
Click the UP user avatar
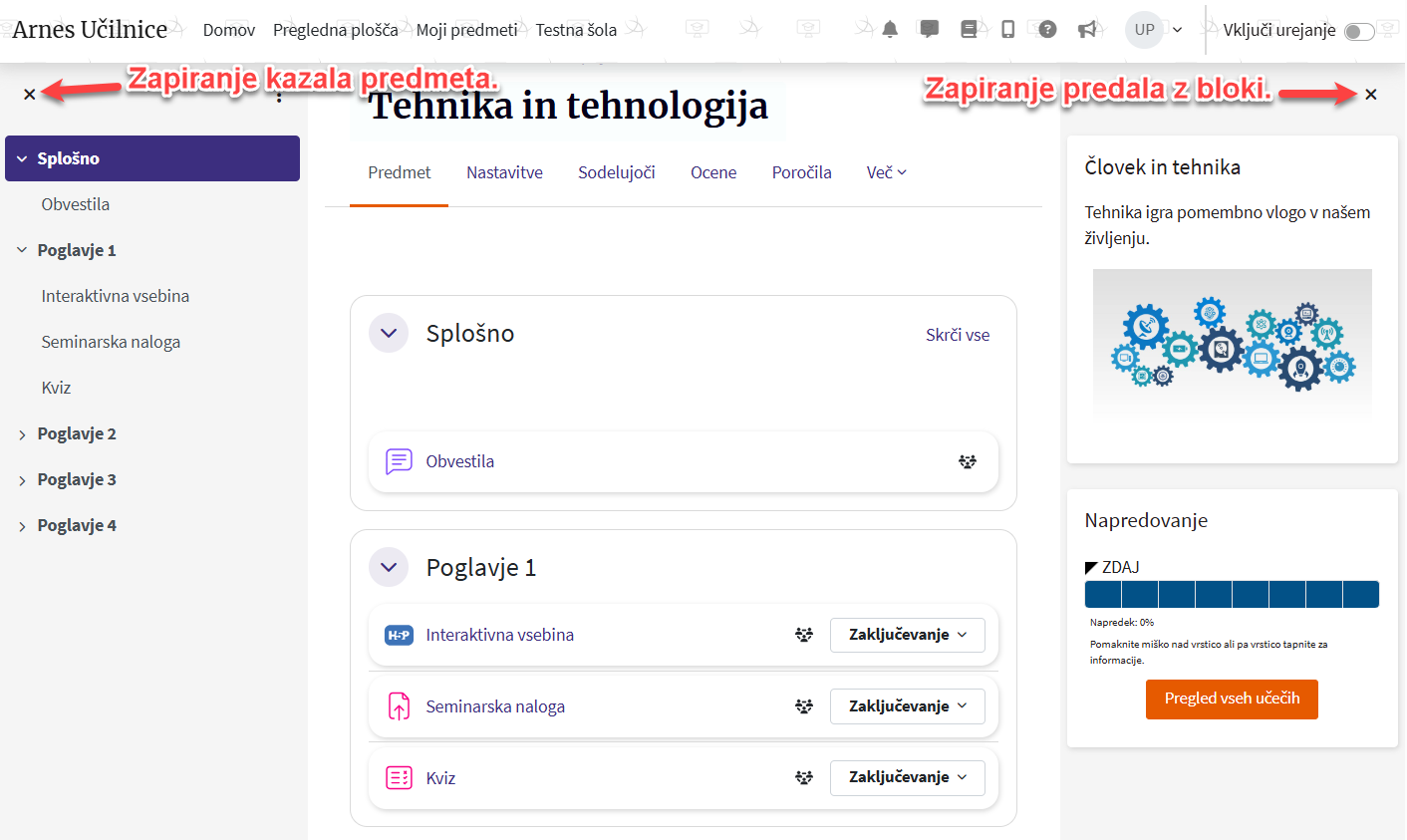(x=1145, y=30)
